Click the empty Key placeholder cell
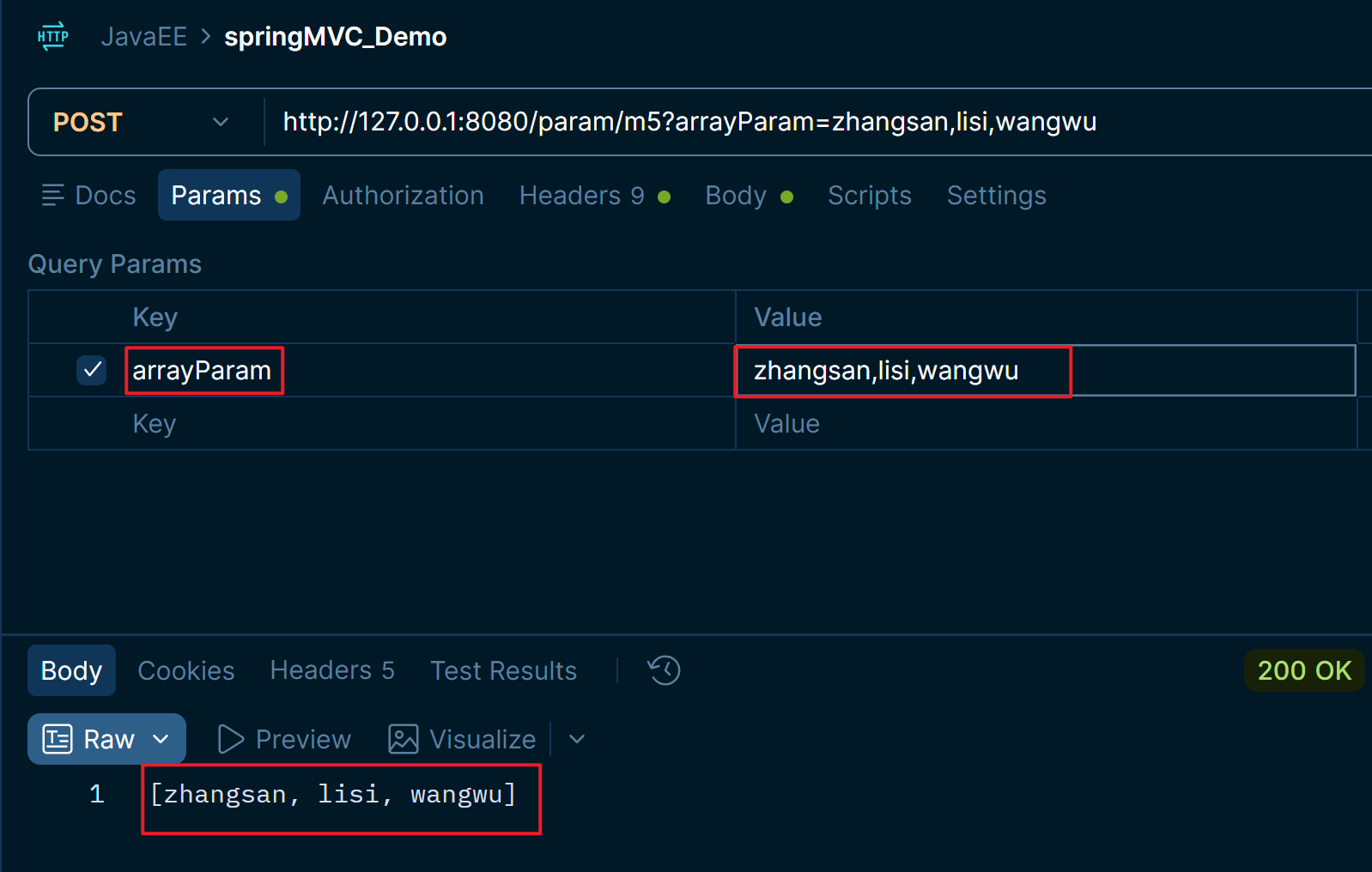 point(429,423)
